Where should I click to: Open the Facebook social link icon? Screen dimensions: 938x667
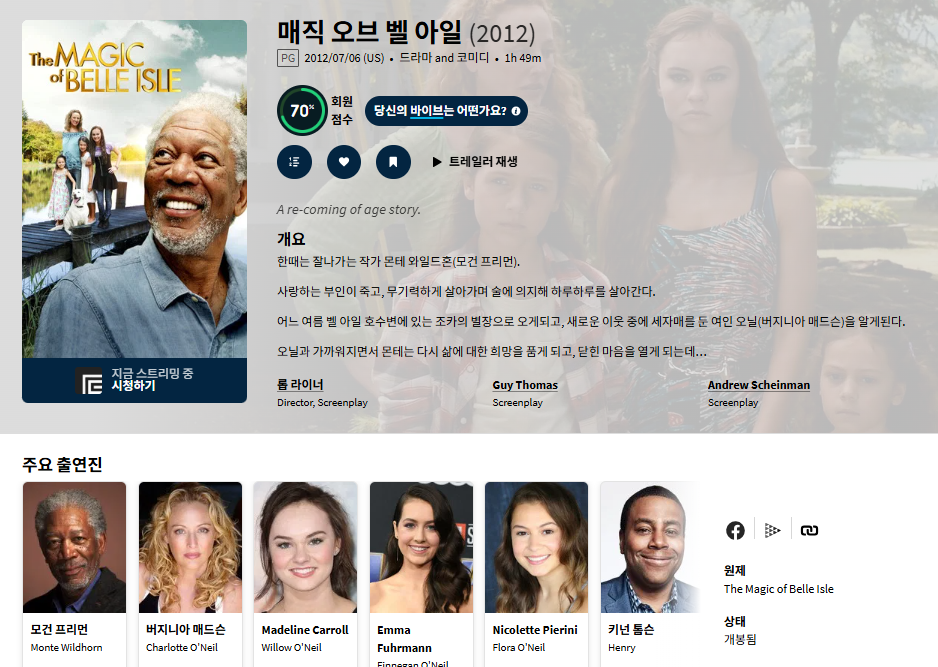tap(735, 530)
